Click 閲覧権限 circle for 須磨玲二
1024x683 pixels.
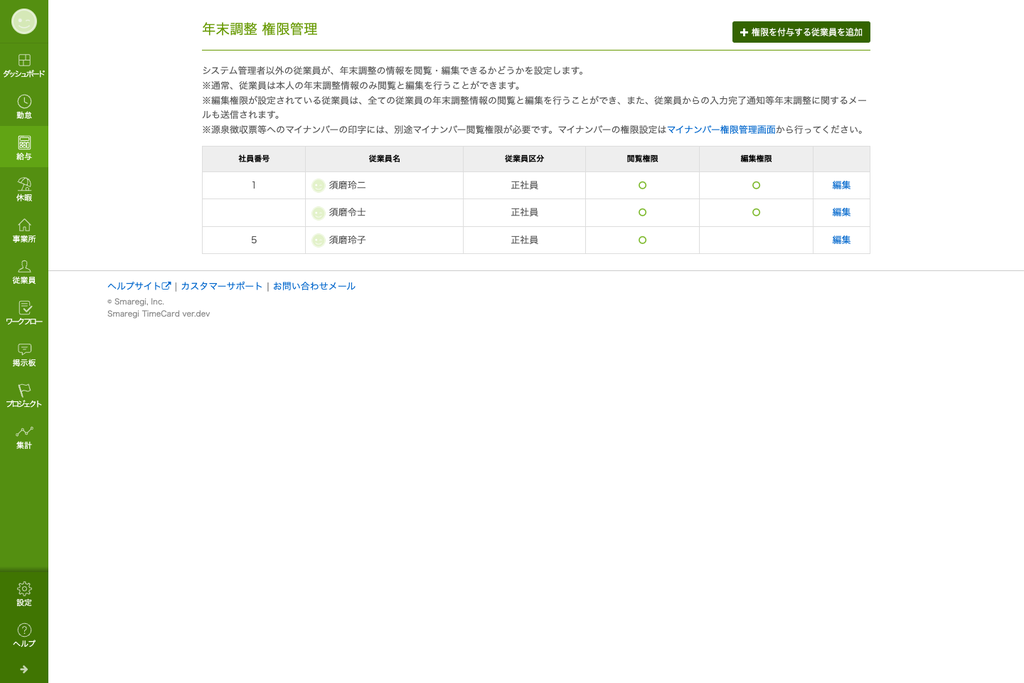pos(643,185)
